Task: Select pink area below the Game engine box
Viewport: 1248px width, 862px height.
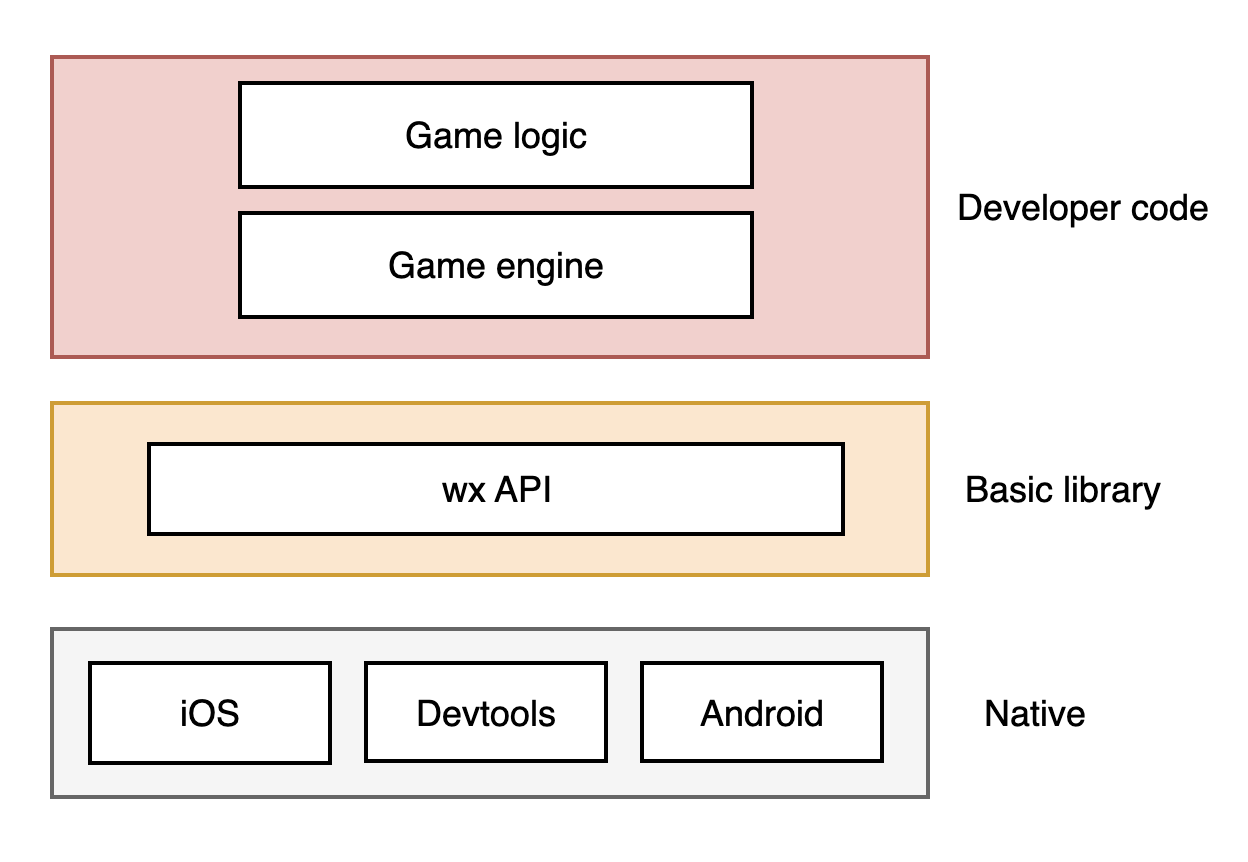Action: pyautogui.click(x=495, y=337)
